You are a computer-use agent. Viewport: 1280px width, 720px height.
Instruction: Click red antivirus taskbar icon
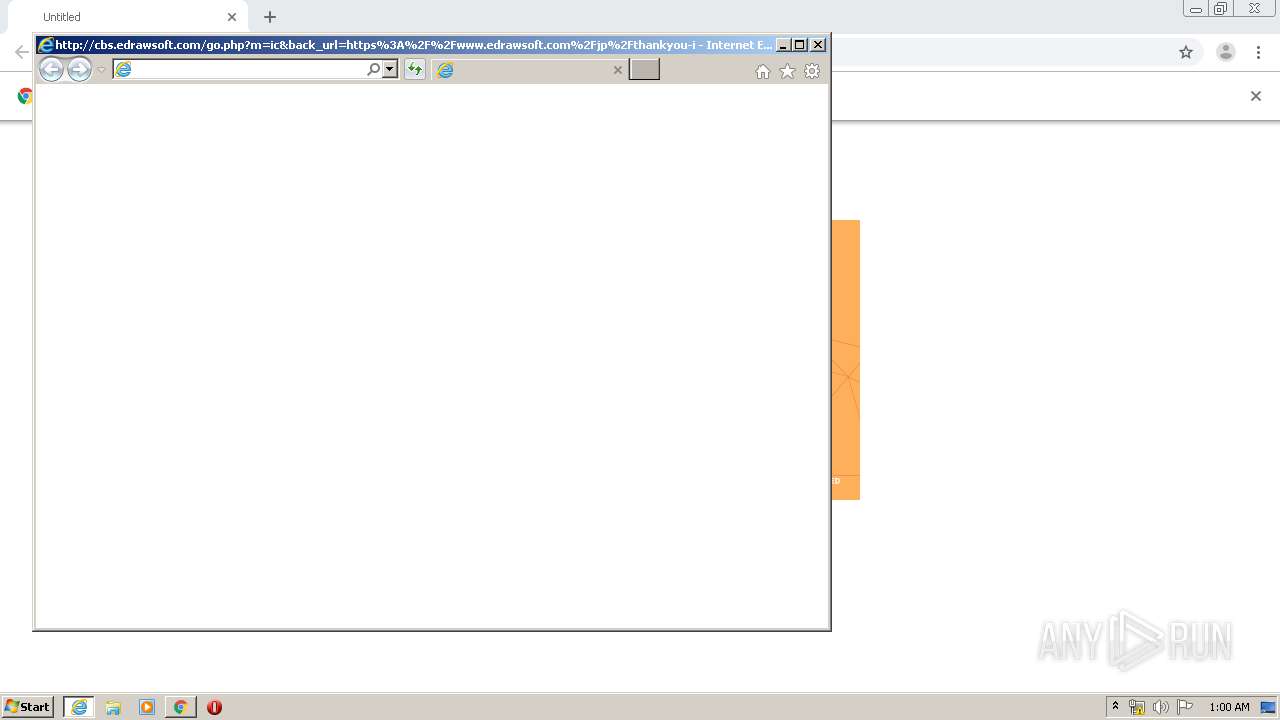pyautogui.click(x=214, y=707)
